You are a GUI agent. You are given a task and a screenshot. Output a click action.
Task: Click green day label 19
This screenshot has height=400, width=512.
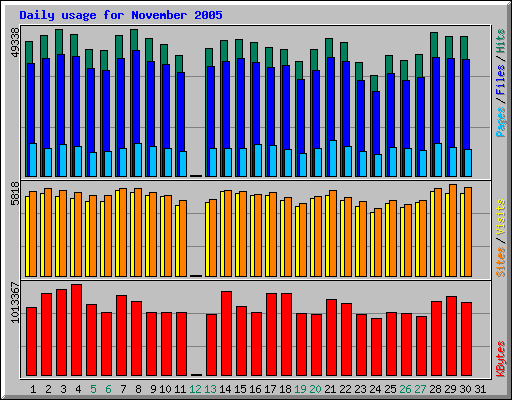coord(300,389)
